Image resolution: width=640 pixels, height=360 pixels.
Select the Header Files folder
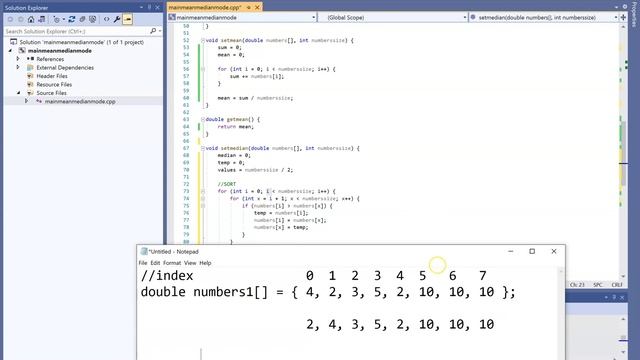pyautogui.click(x=52, y=76)
